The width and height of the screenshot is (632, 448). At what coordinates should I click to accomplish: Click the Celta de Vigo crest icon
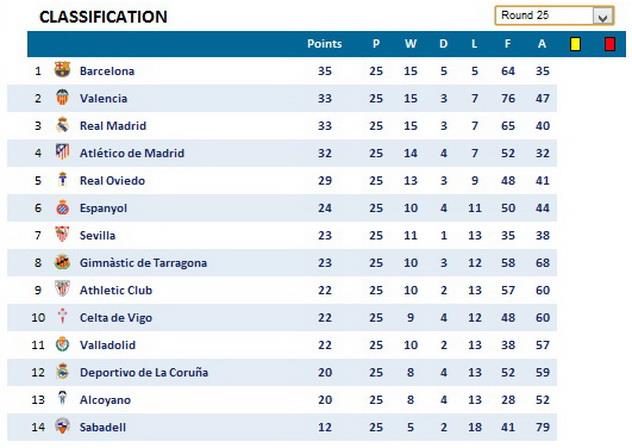click(x=62, y=317)
